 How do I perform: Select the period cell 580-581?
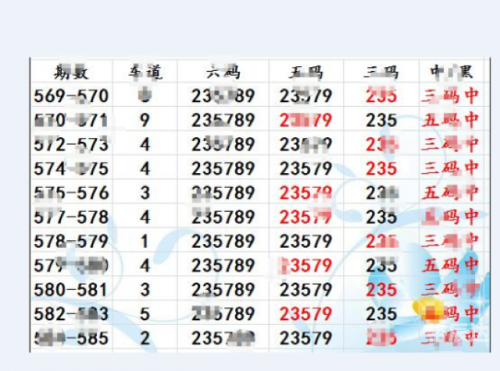coord(71,289)
